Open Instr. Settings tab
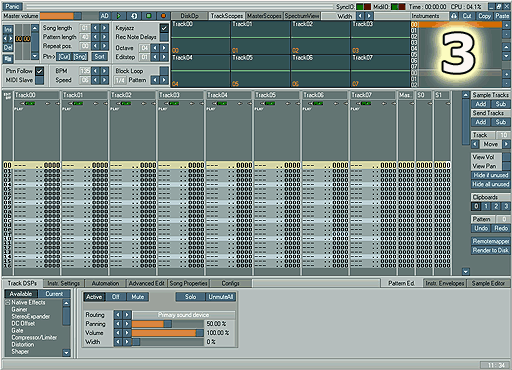 point(64,283)
